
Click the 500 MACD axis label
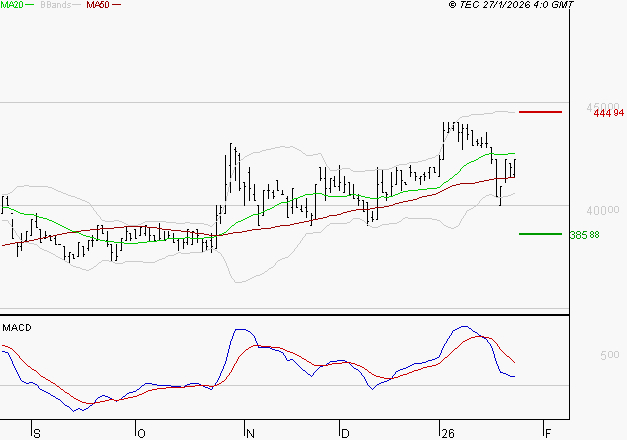click(x=609, y=355)
